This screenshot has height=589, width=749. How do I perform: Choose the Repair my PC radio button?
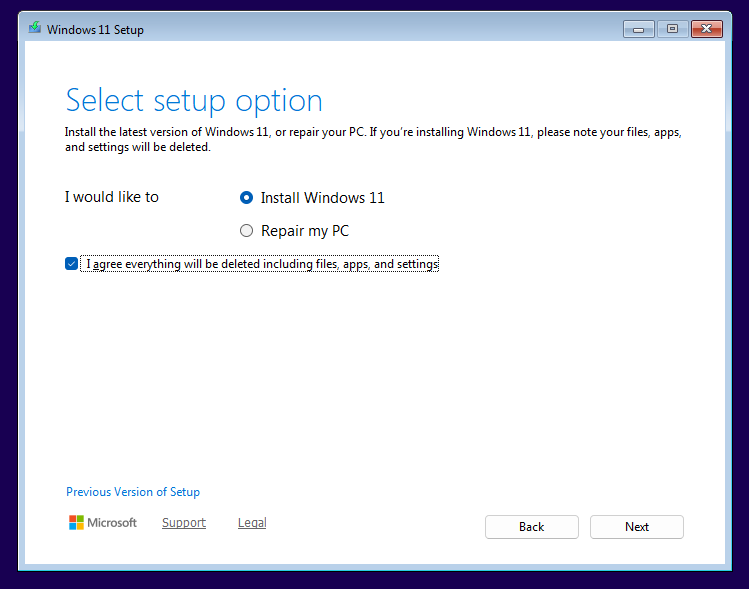pos(247,231)
